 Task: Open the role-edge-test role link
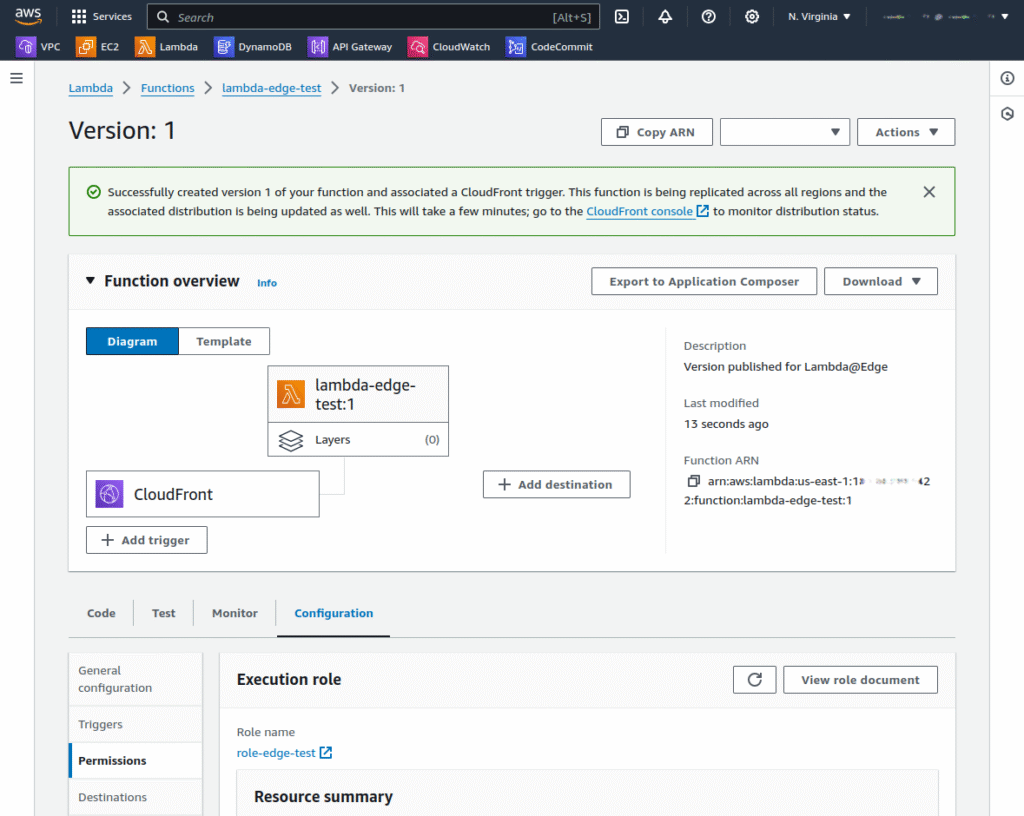click(x=284, y=753)
